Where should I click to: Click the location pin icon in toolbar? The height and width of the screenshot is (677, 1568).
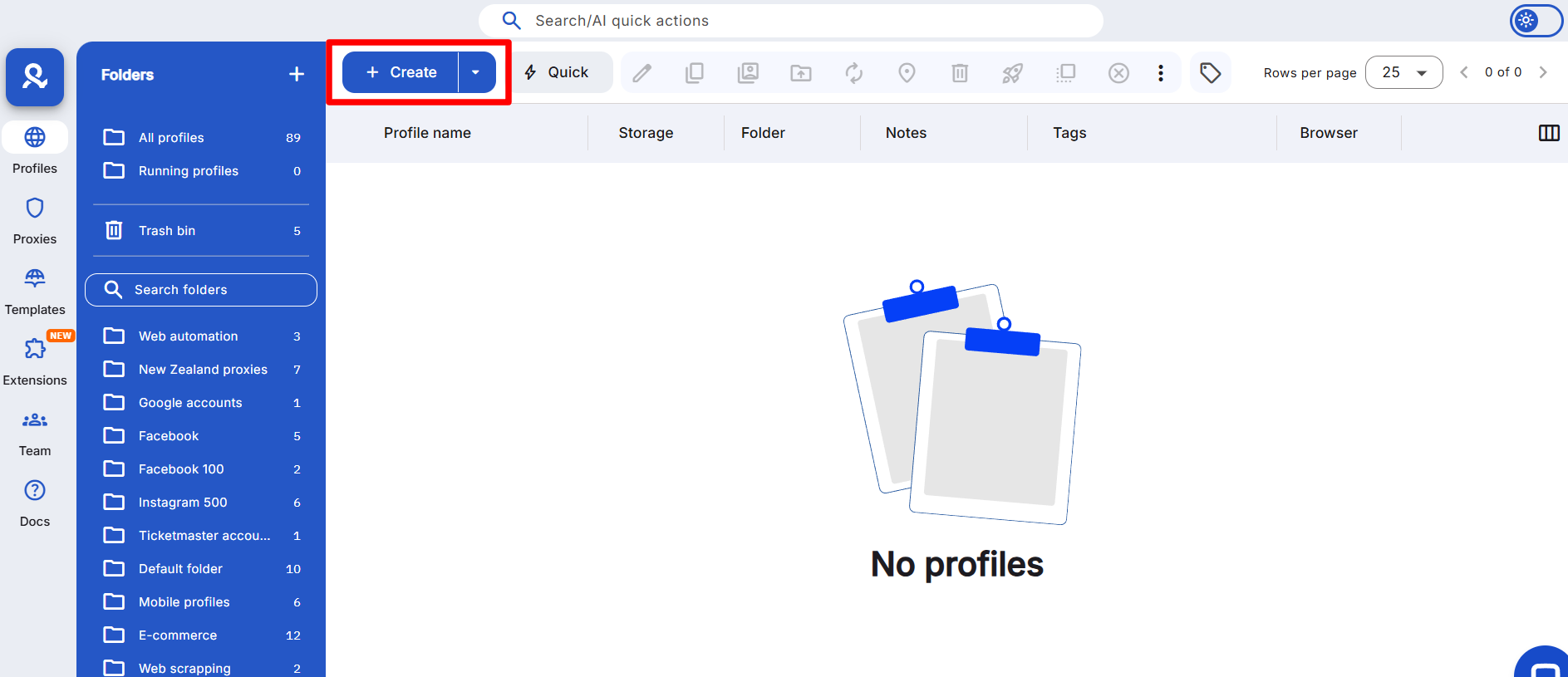(x=907, y=73)
